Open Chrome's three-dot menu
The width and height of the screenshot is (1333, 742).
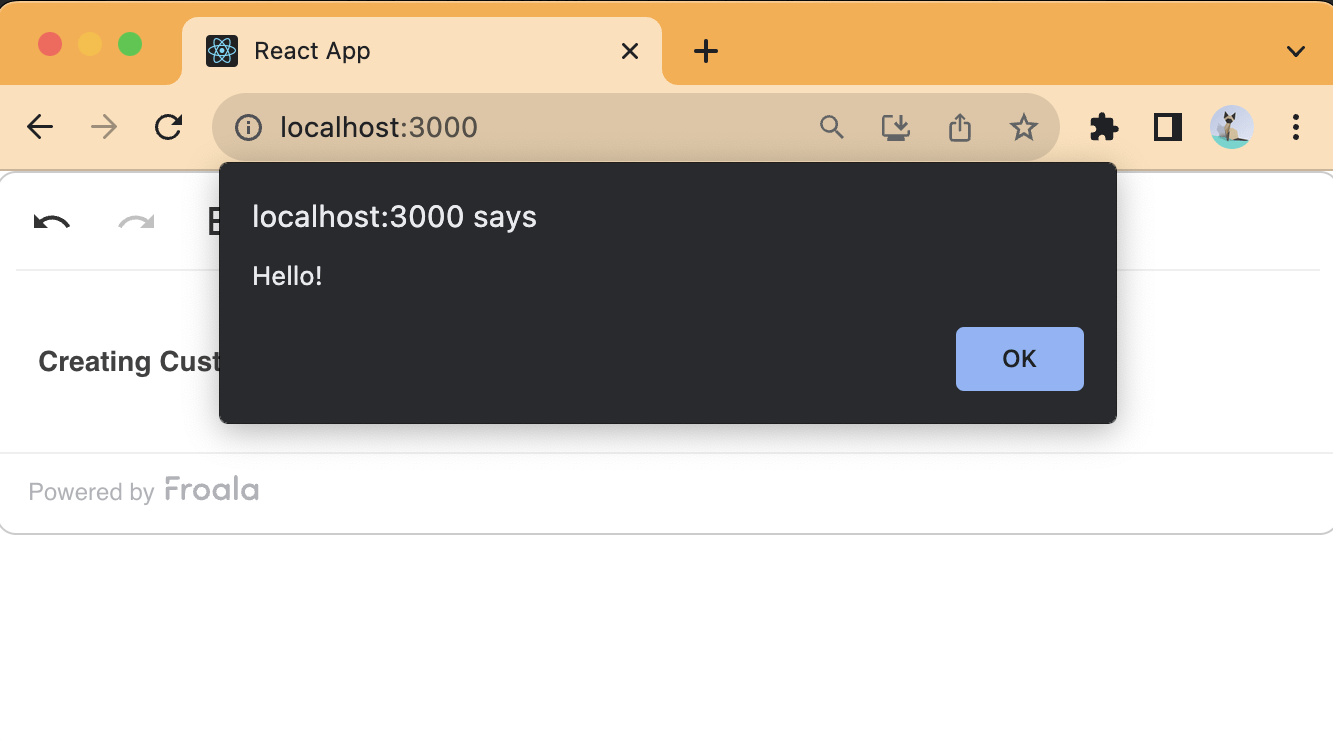[1295, 127]
